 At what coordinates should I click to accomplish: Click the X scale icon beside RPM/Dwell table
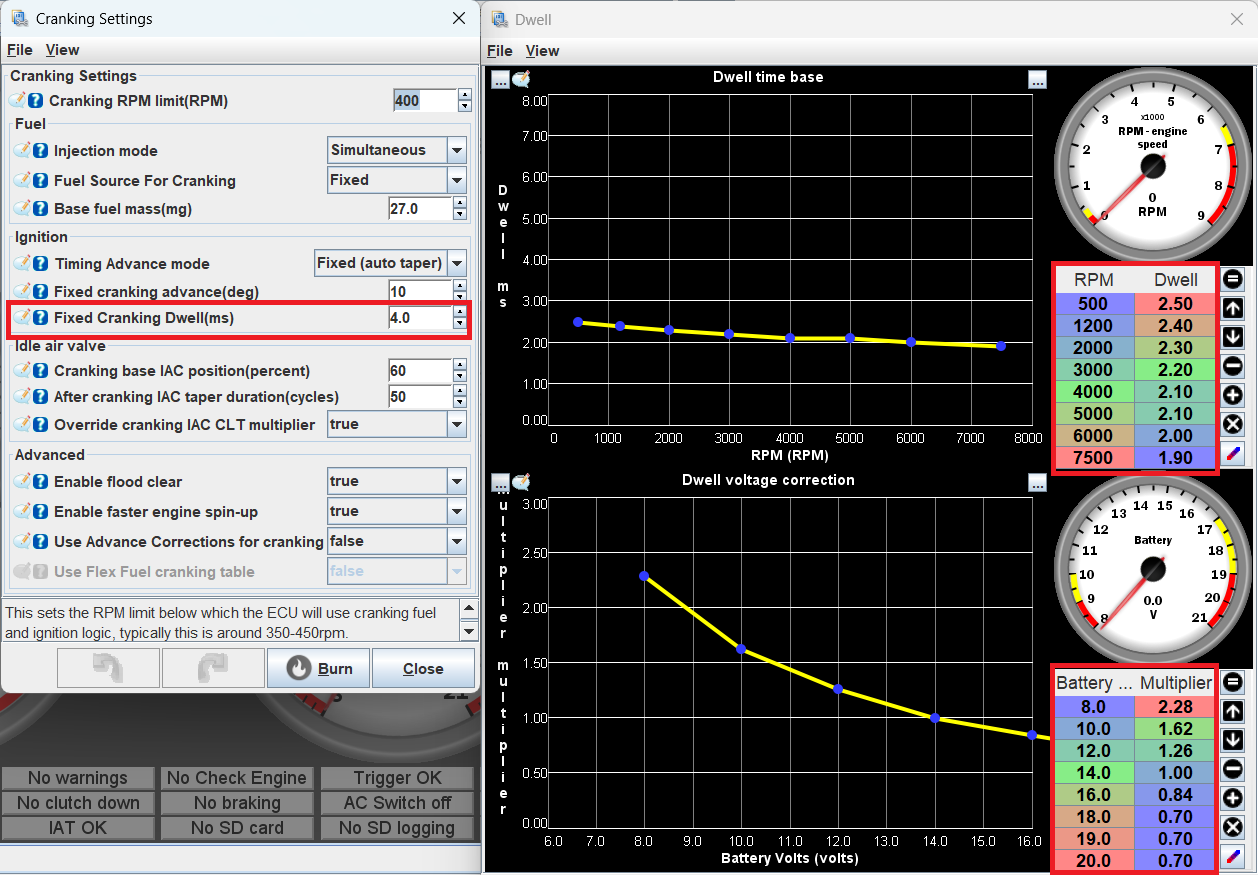click(1233, 424)
